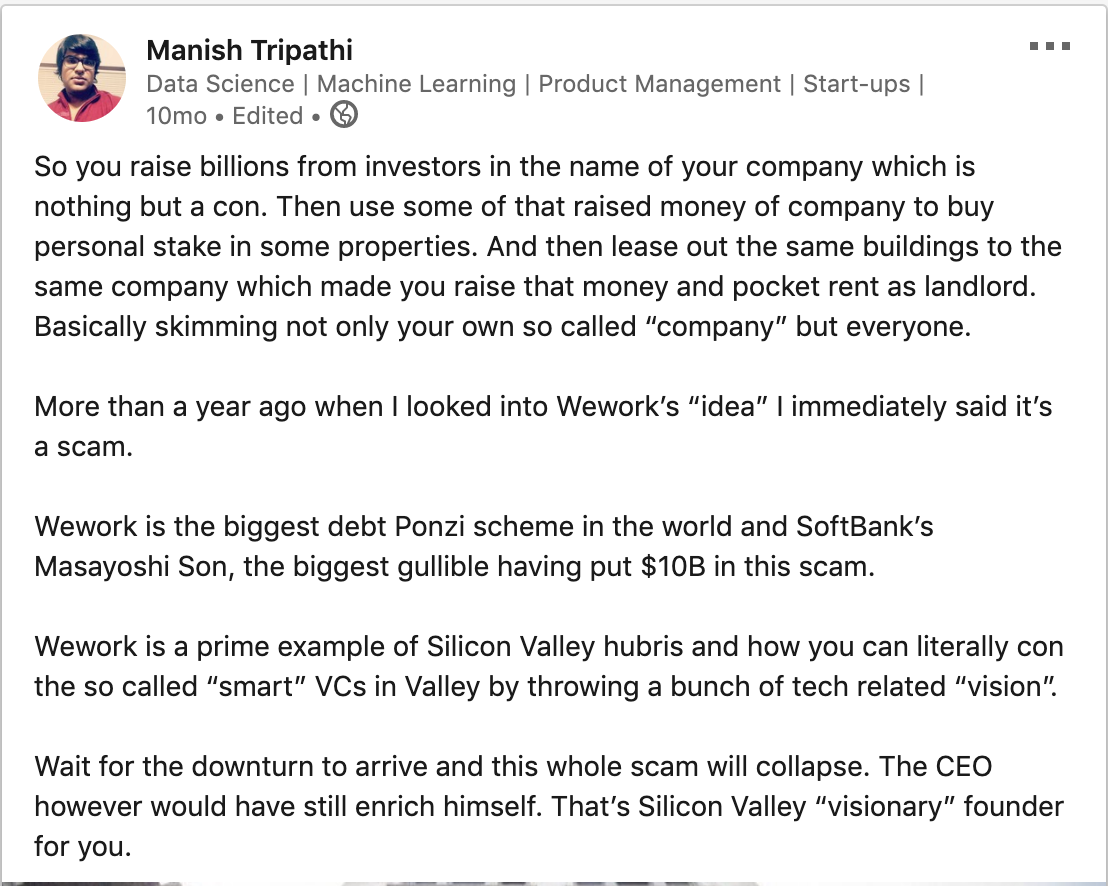1108x886 pixels.
Task: Click "Machine Learning" in the headline
Action: [421, 84]
